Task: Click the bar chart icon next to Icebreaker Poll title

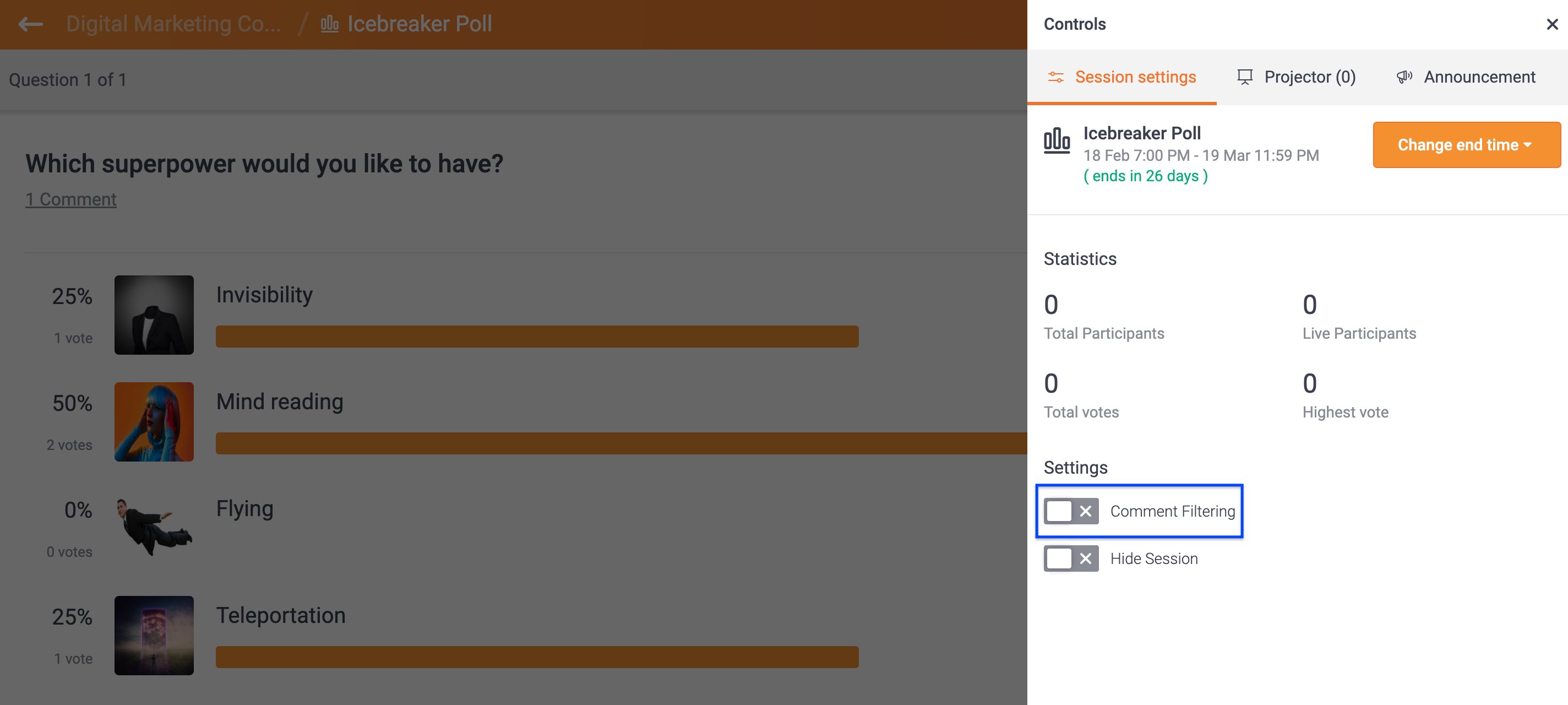Action: click(x=1057, y=141)
